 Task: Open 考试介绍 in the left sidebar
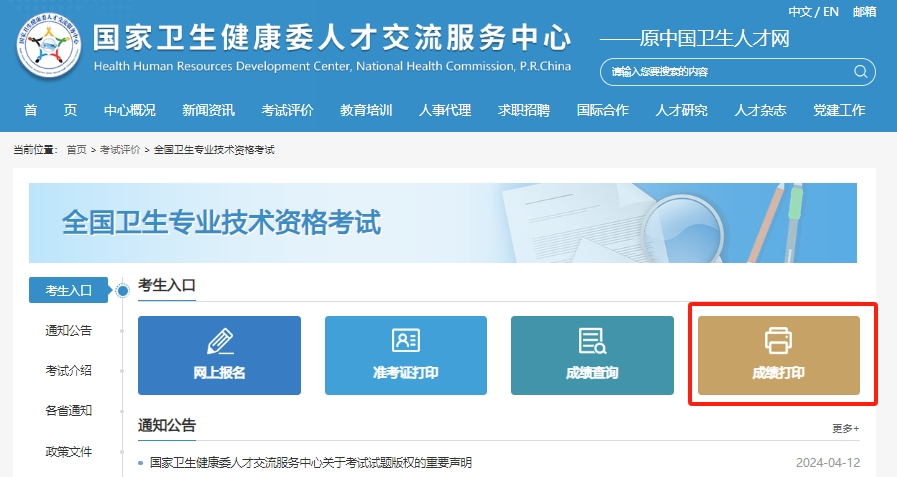pos(68,370)
